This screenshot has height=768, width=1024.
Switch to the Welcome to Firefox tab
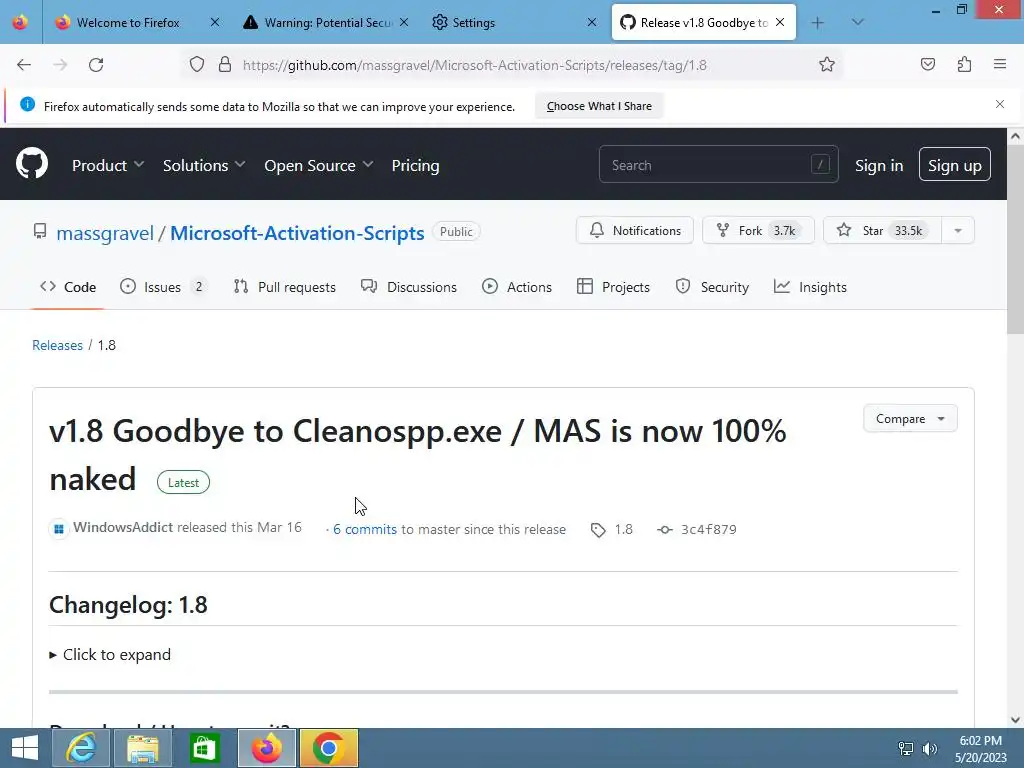[127, 23]
